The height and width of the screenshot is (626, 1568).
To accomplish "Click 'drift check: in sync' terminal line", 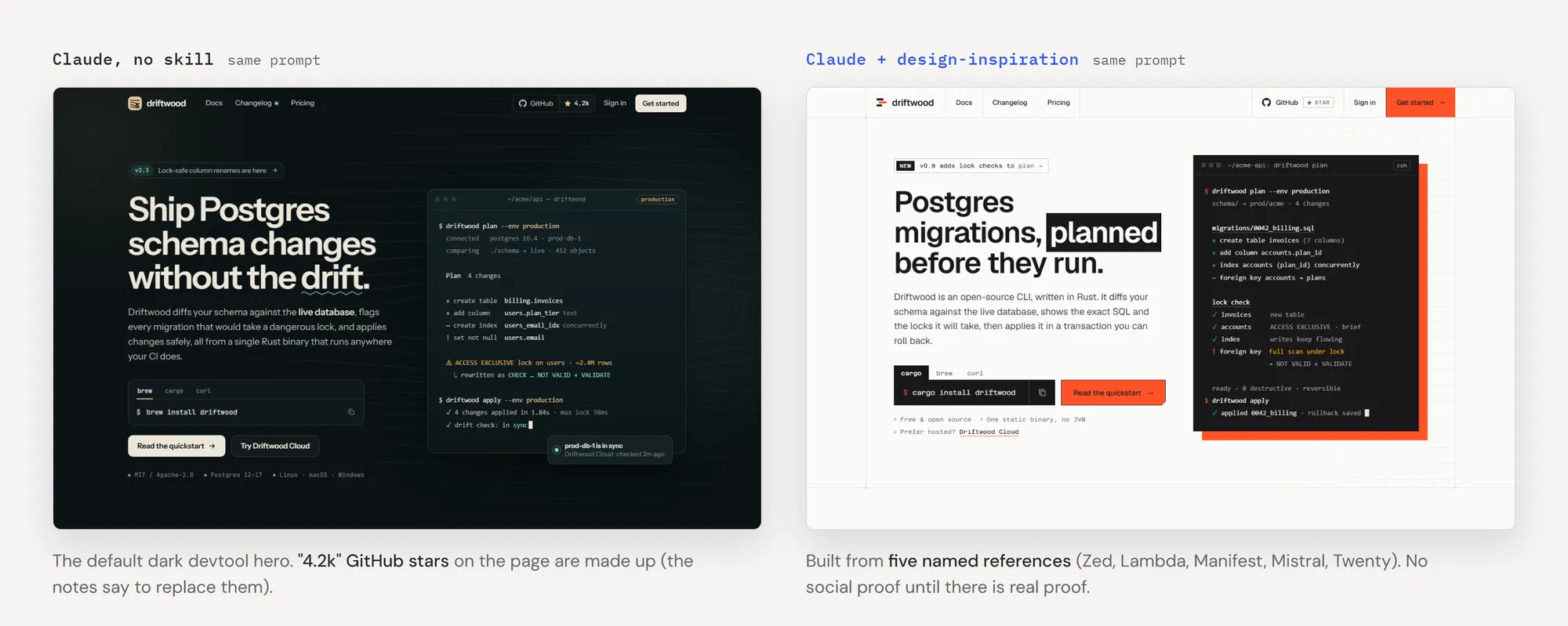I will coord(489,425).
